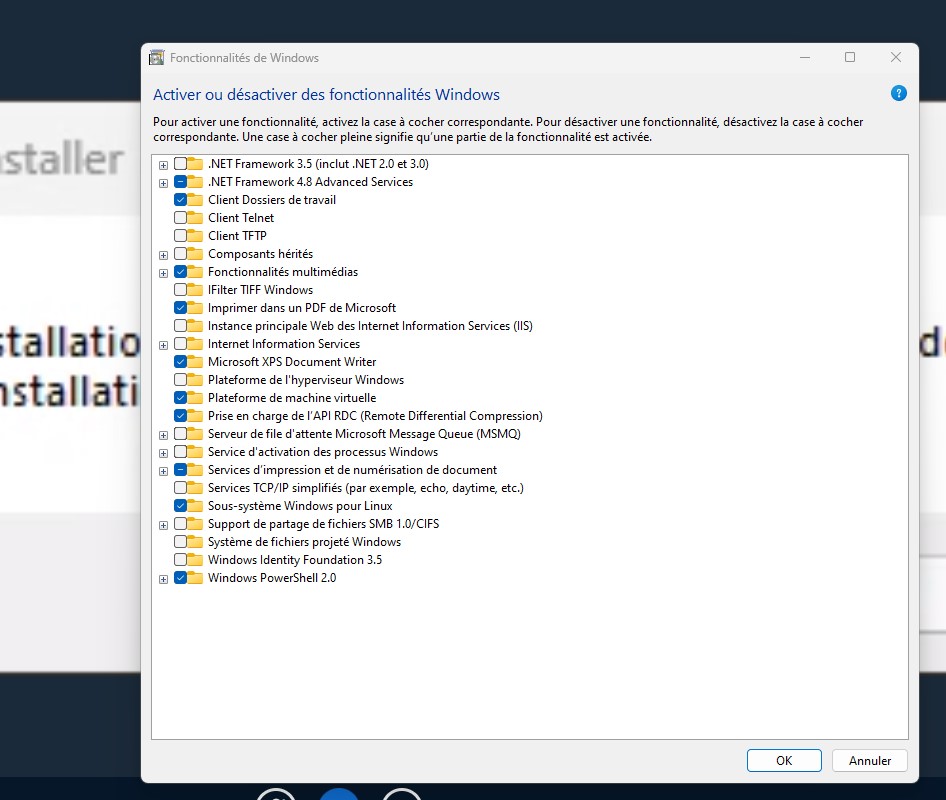The image size is (946, 800).
Task: Expand .NET Framework 3.5 tree node
Action: 163,165
